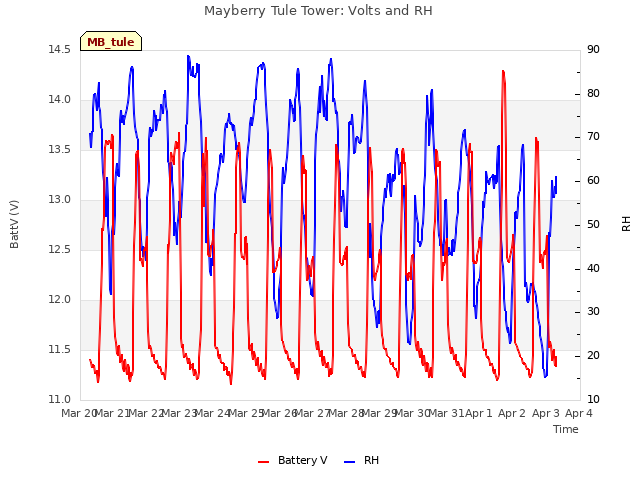
Task: Click the 11.5 voltage tick label
Action: (x=60, y=350)
